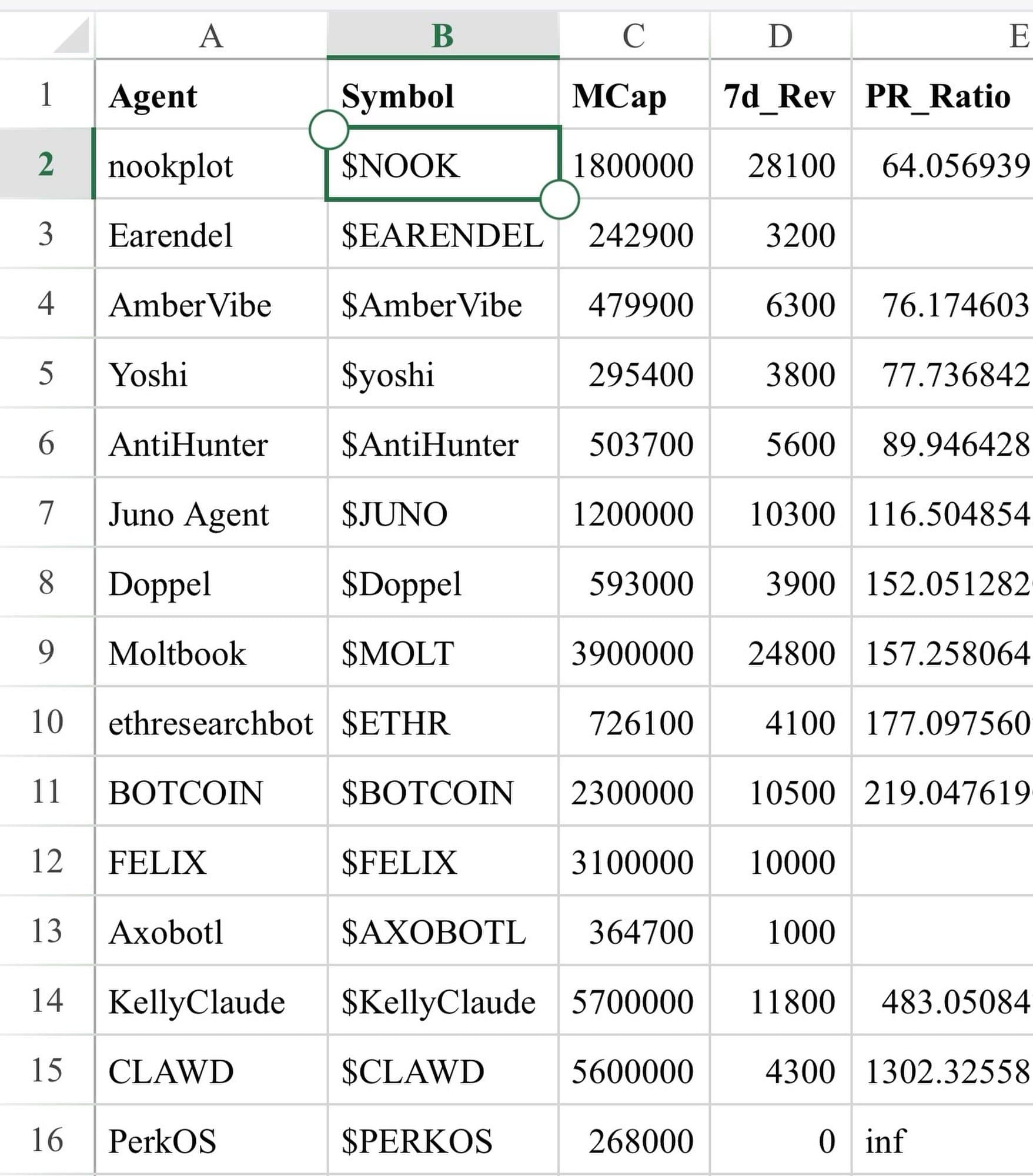Select row 16 header
The width and height of the screenshot is (1033, 1176).
click(46, 1140)
